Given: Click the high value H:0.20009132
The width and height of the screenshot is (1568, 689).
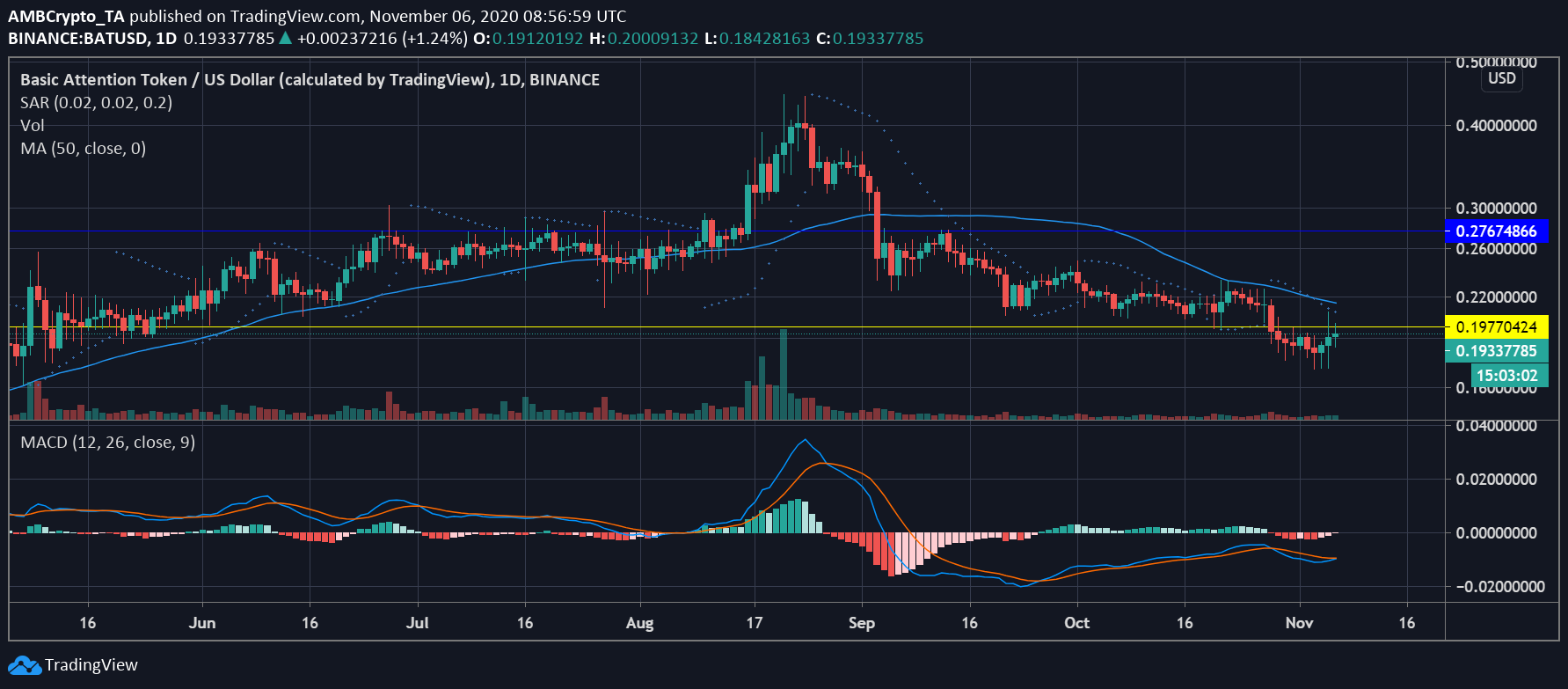Looking at the screenshot, I should 644,39.
